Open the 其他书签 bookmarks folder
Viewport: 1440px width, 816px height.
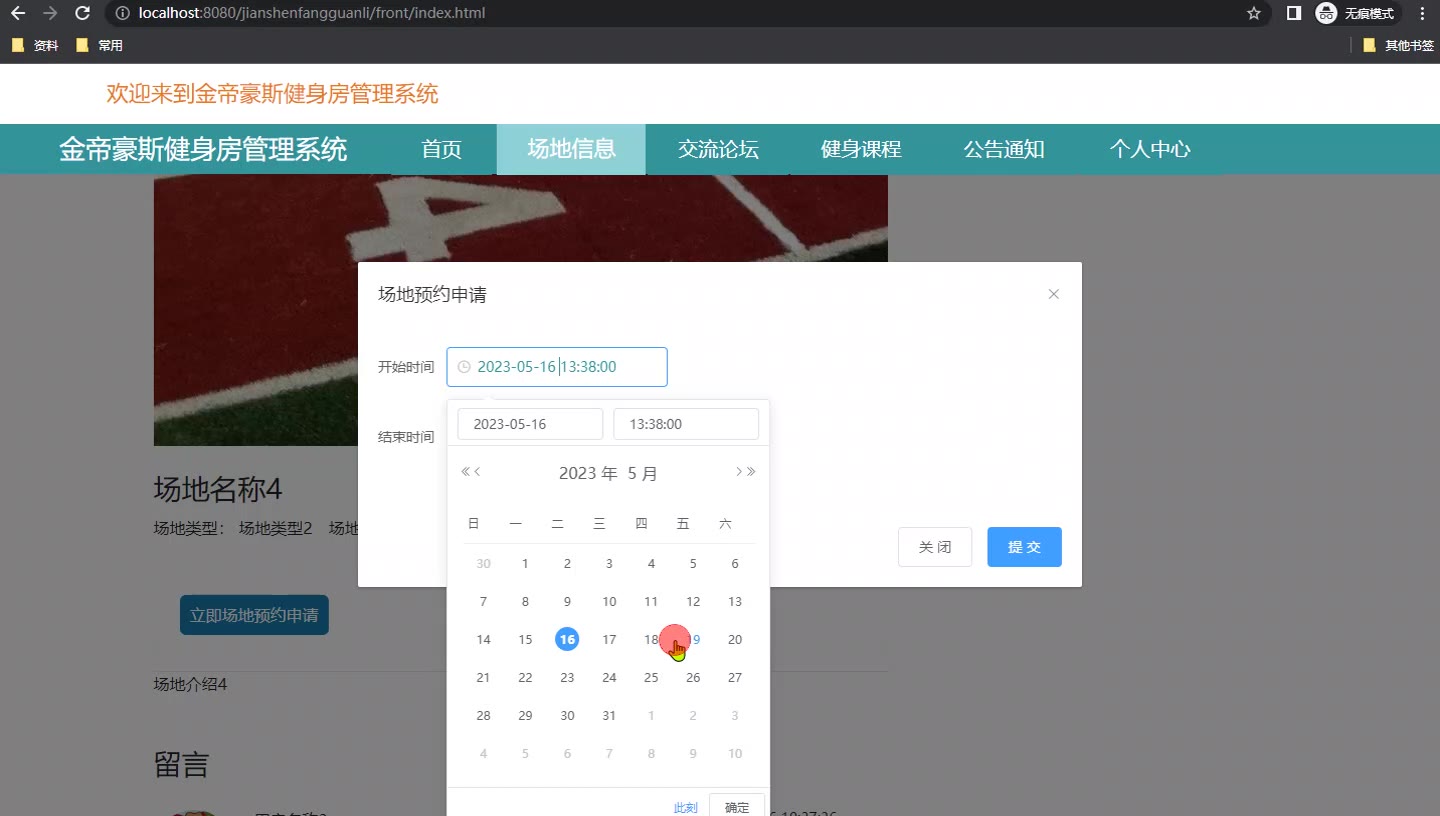pos(1398,45)
